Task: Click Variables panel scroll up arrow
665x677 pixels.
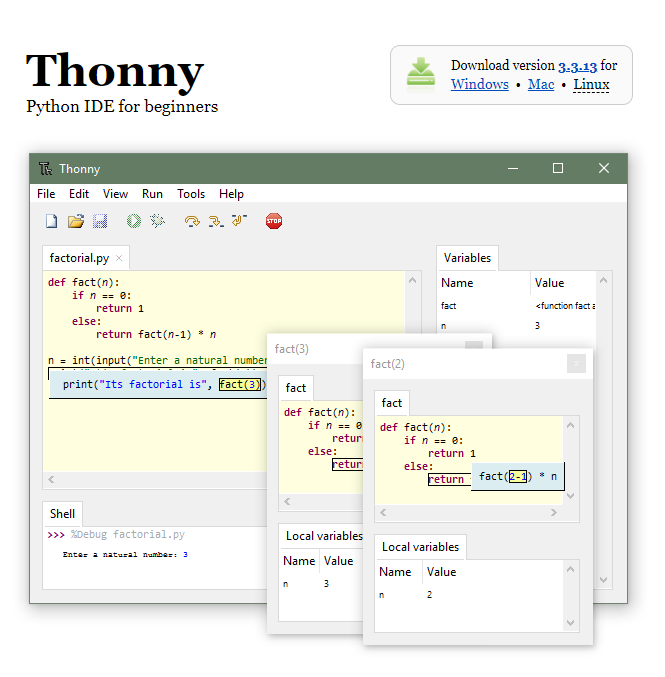Action: point(604,280)
